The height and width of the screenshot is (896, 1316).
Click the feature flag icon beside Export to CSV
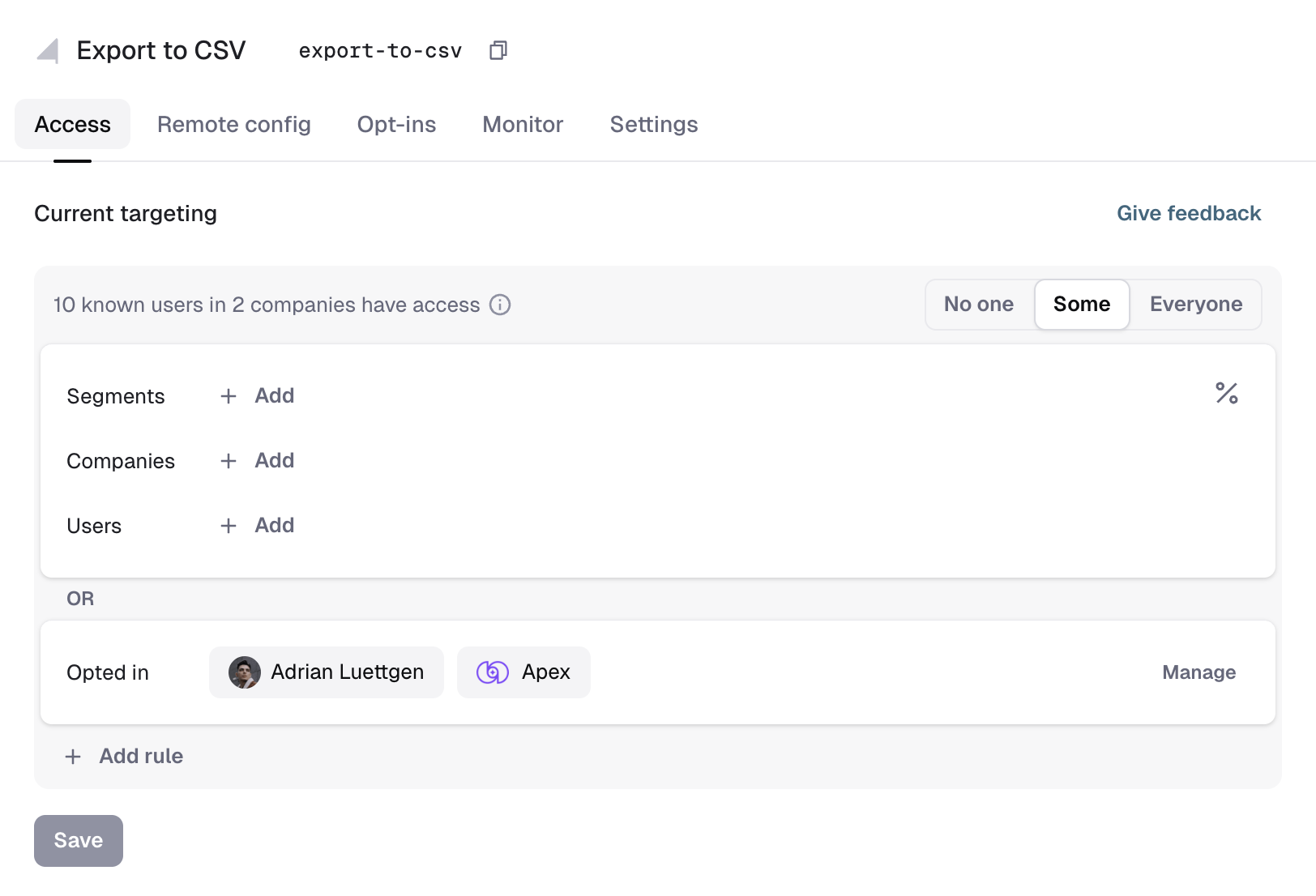[48, 51]
